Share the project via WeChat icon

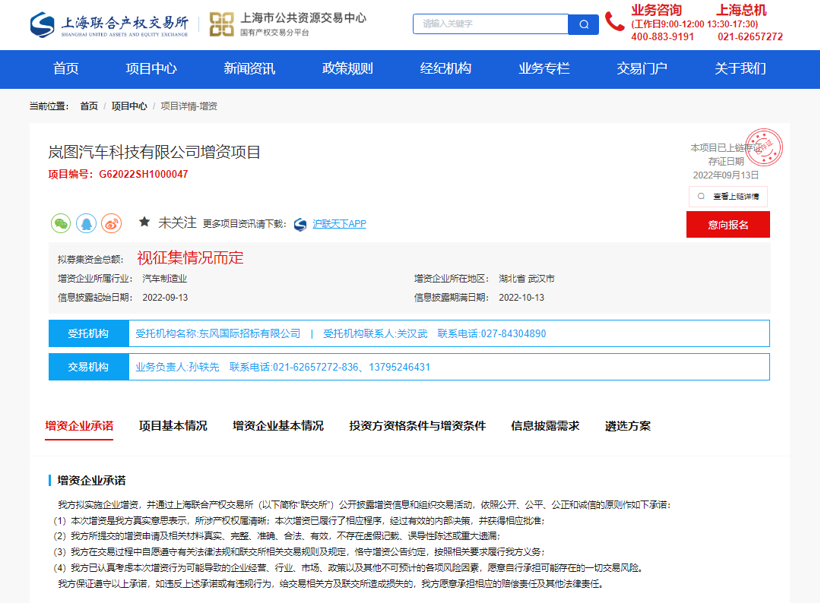pos(62,224)
